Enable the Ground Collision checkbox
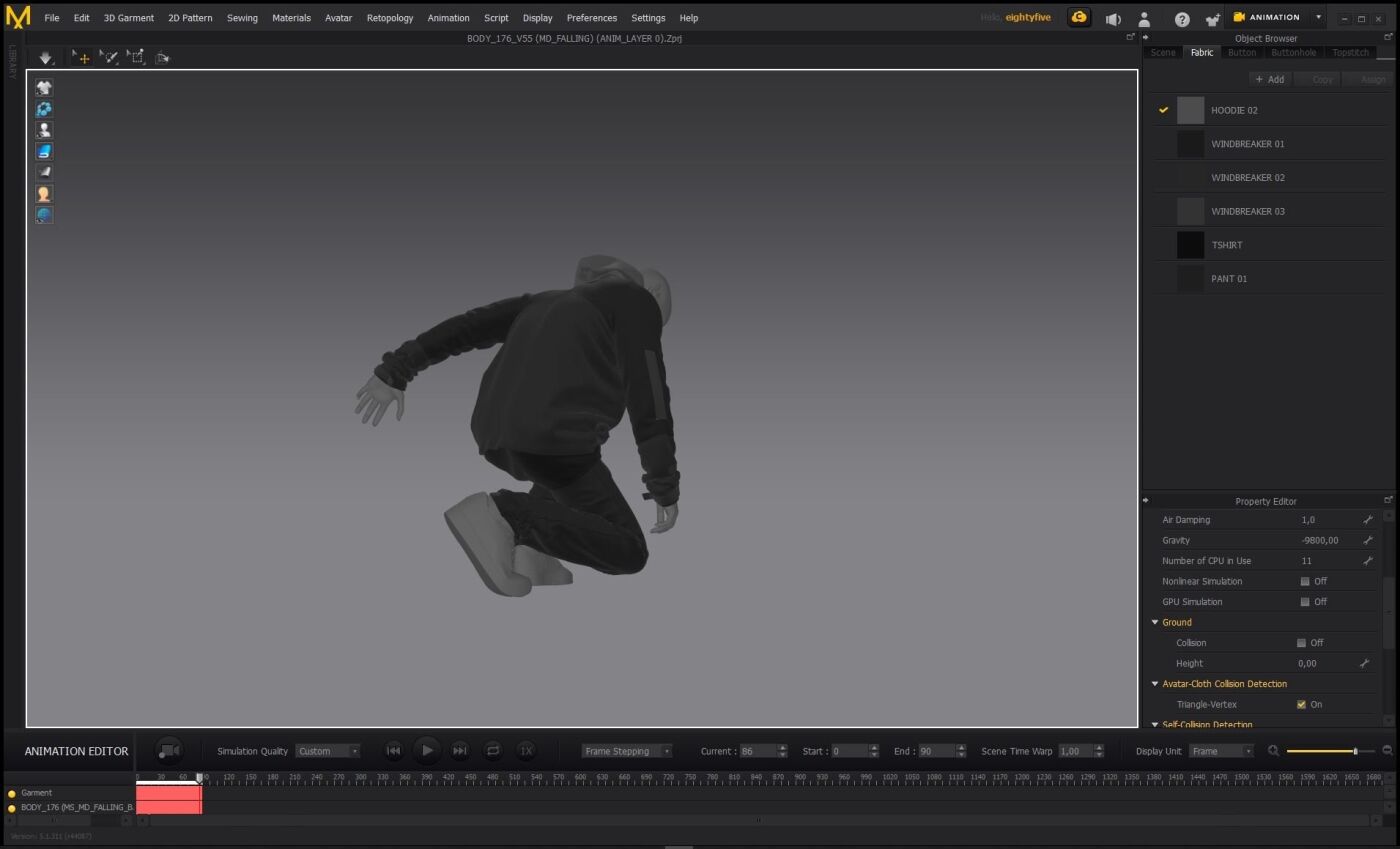The width and height of the screenshot is (1400, 849). click(x=1301, y=643)
